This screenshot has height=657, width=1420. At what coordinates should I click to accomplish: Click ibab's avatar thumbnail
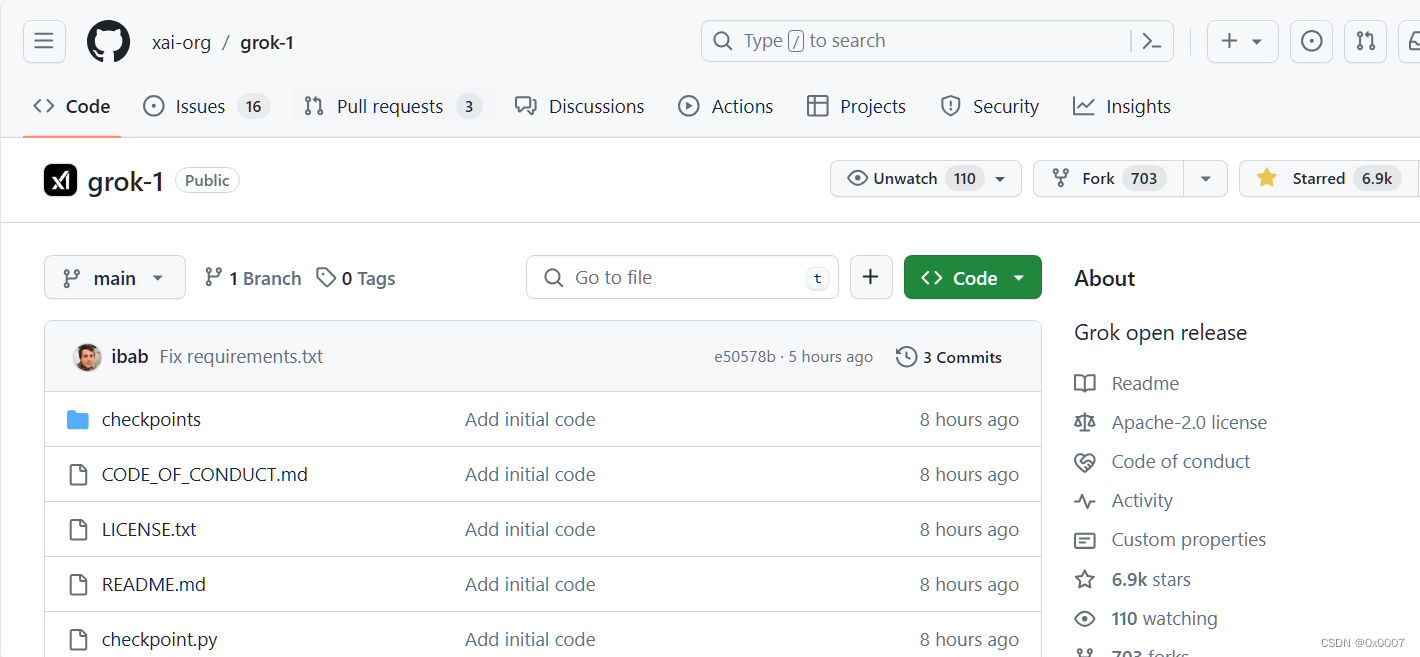pos(88,357)
